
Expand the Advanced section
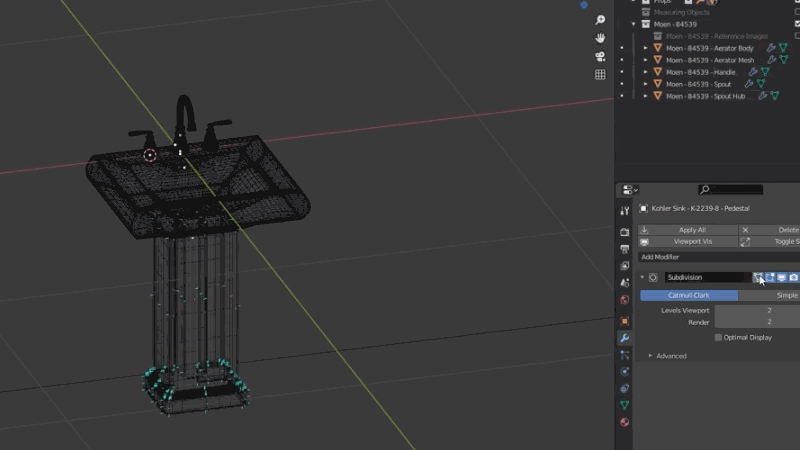[650, 356]
